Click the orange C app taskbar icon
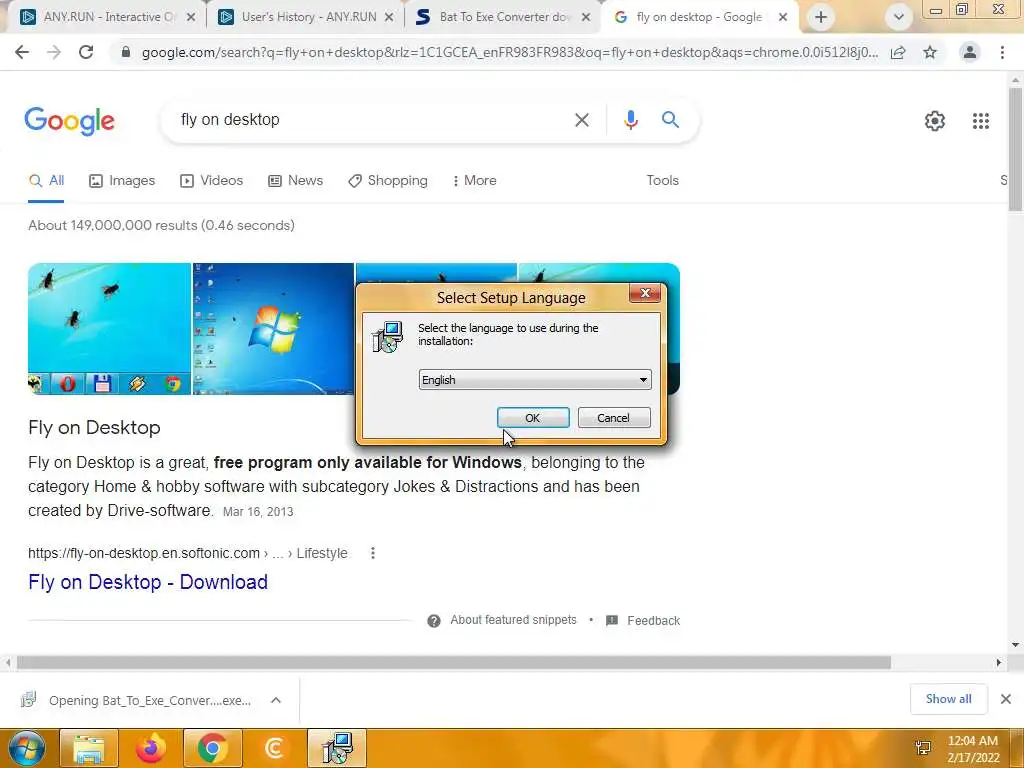 point(274,748)
